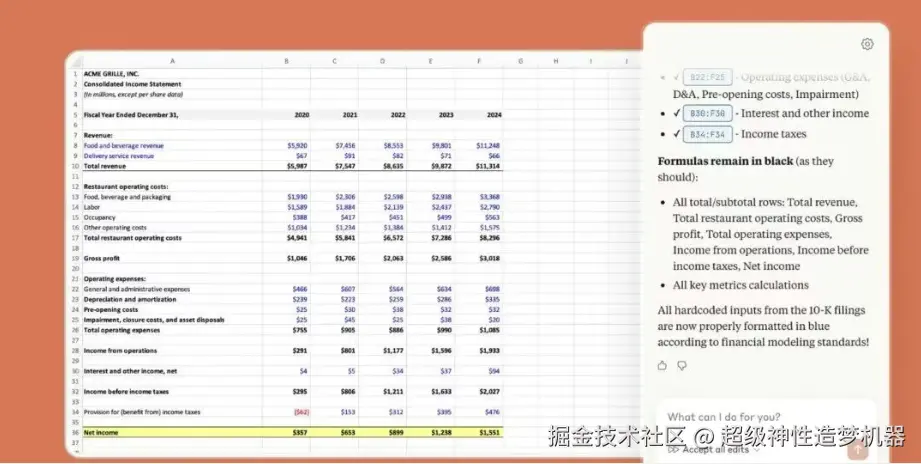This screenshot has height=464, width=921.
Task: Give thumbs down to the response
Action: pyautogui.click(x=682, y=365)
